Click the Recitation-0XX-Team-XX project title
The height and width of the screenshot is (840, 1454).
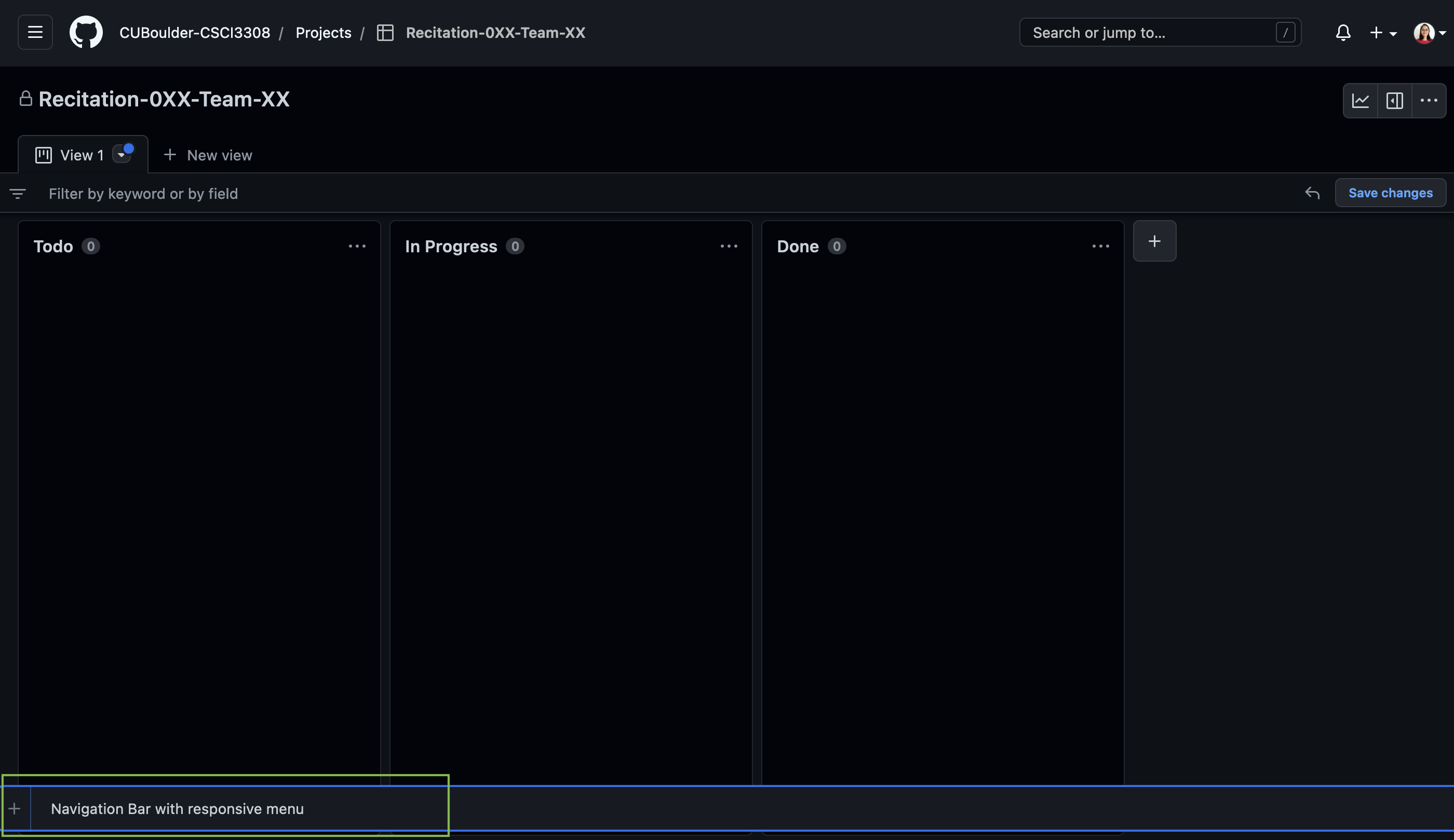coord(164,99)
